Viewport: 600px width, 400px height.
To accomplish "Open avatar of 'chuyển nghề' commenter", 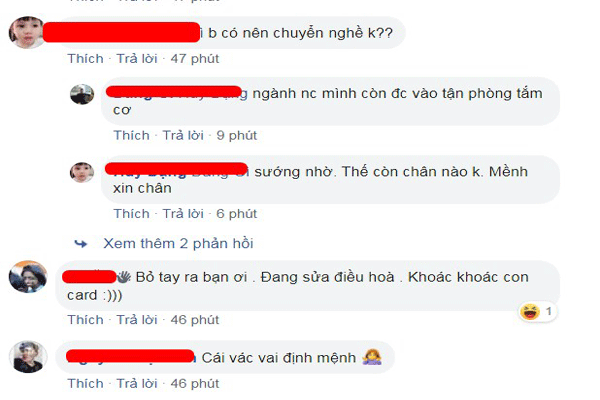I will click(26, 32).
